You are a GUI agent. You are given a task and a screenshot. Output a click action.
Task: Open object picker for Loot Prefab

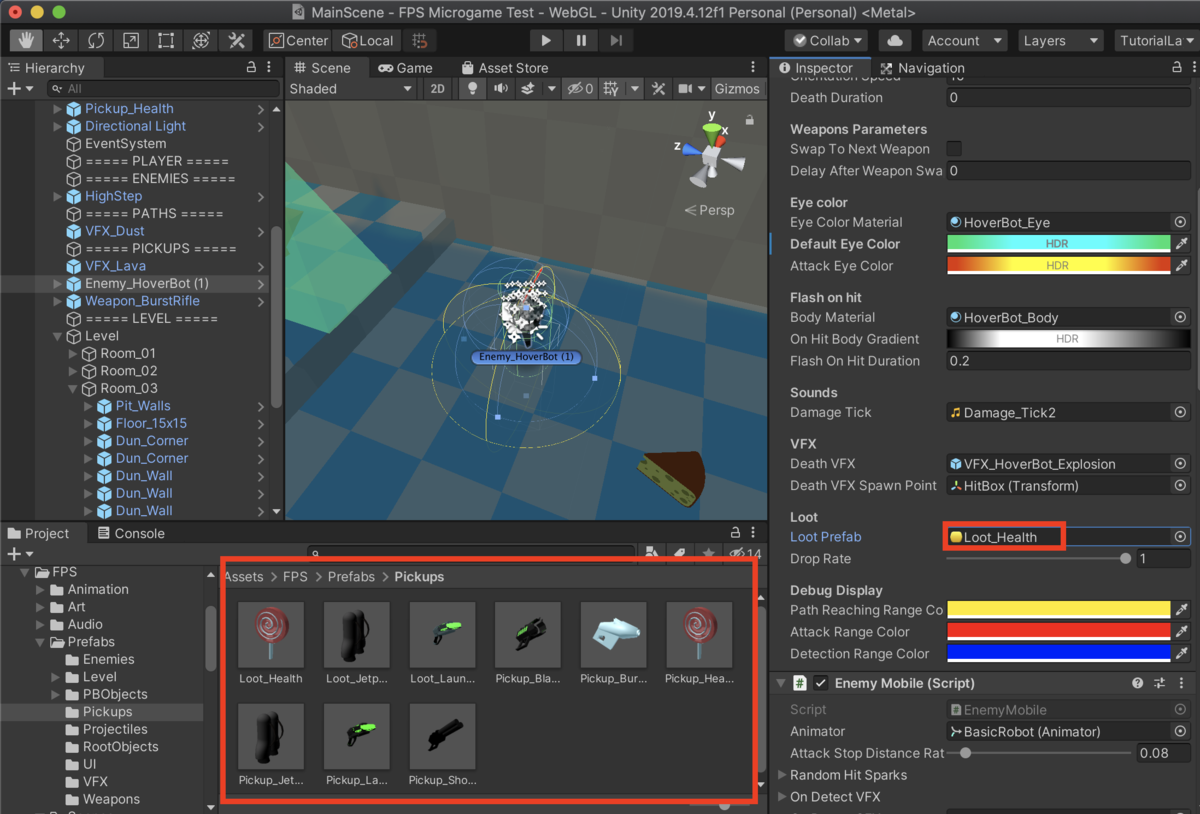coord(1181,537)
